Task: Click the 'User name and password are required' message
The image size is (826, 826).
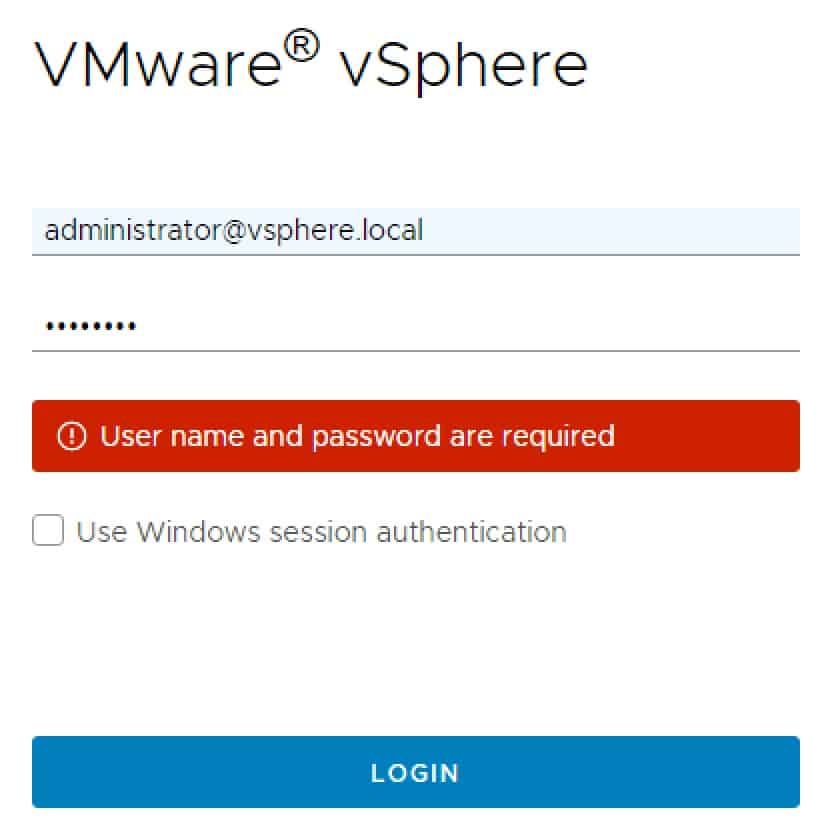Action: 357,437
